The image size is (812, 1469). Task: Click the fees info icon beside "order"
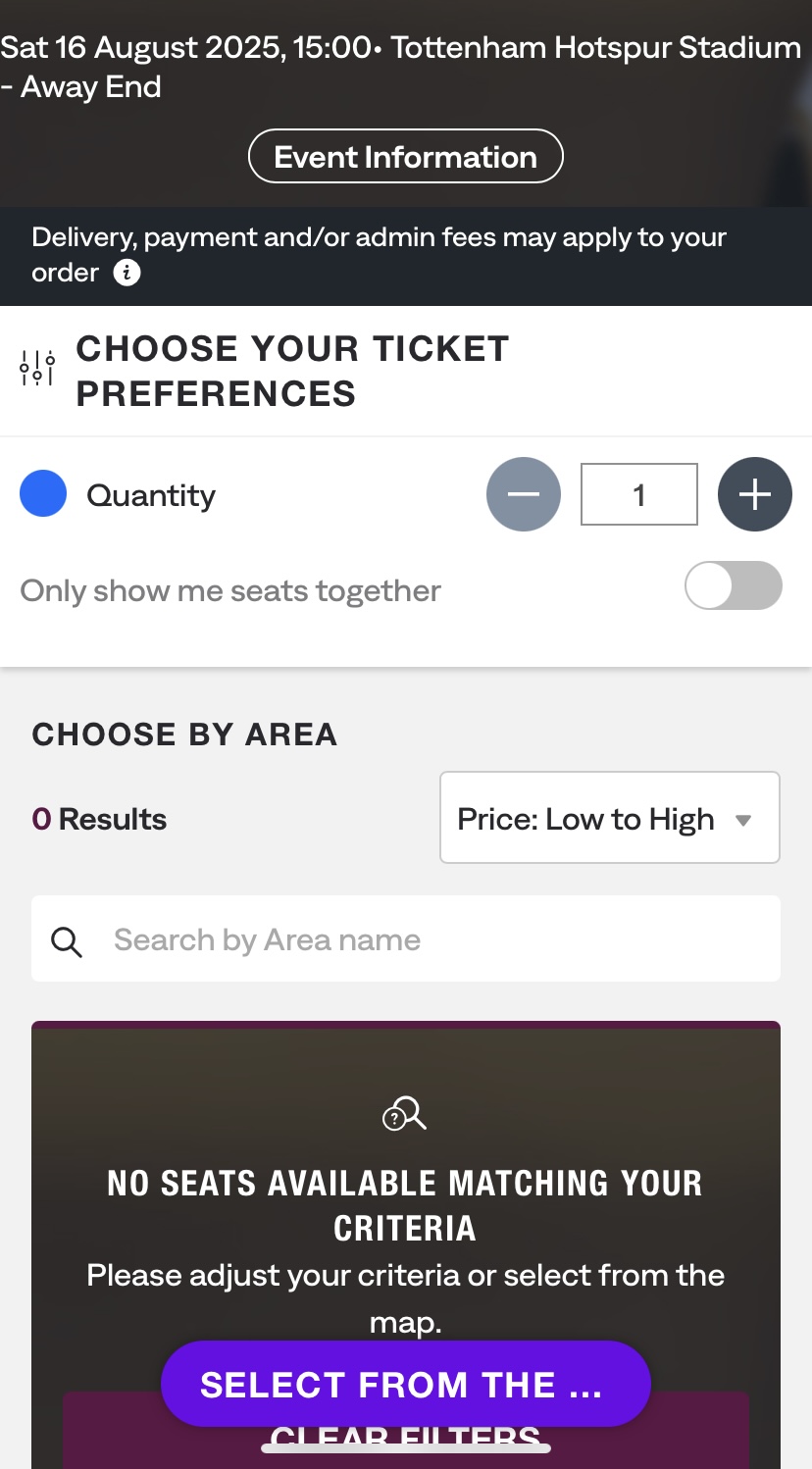127,273
